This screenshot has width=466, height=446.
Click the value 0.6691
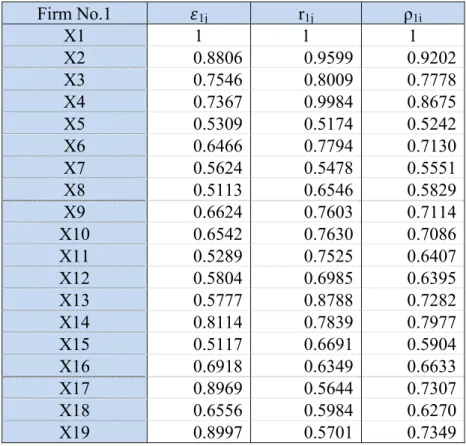point(328,344)
